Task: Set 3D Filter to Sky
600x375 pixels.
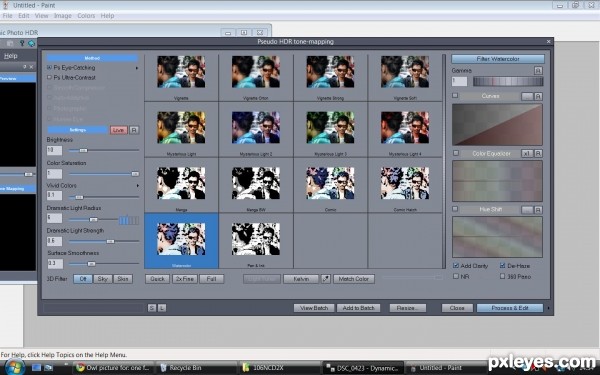Action: [103, 279]
